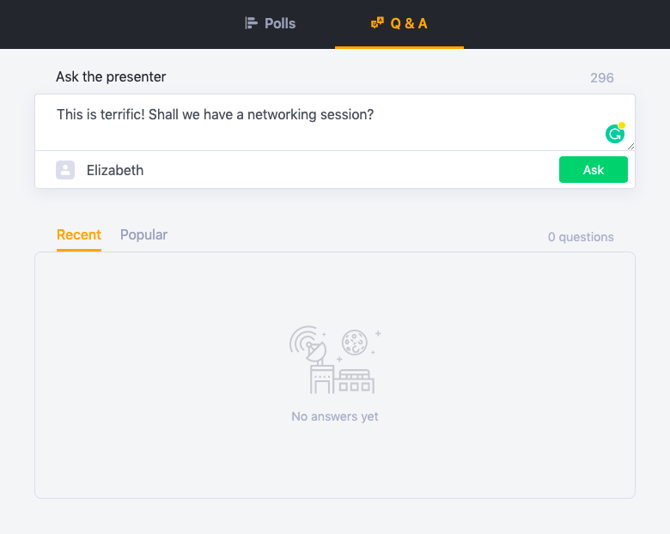This screenshot has height=534, width=670.
Task: Switch to the Polls tab
Action: click(270, 23)
